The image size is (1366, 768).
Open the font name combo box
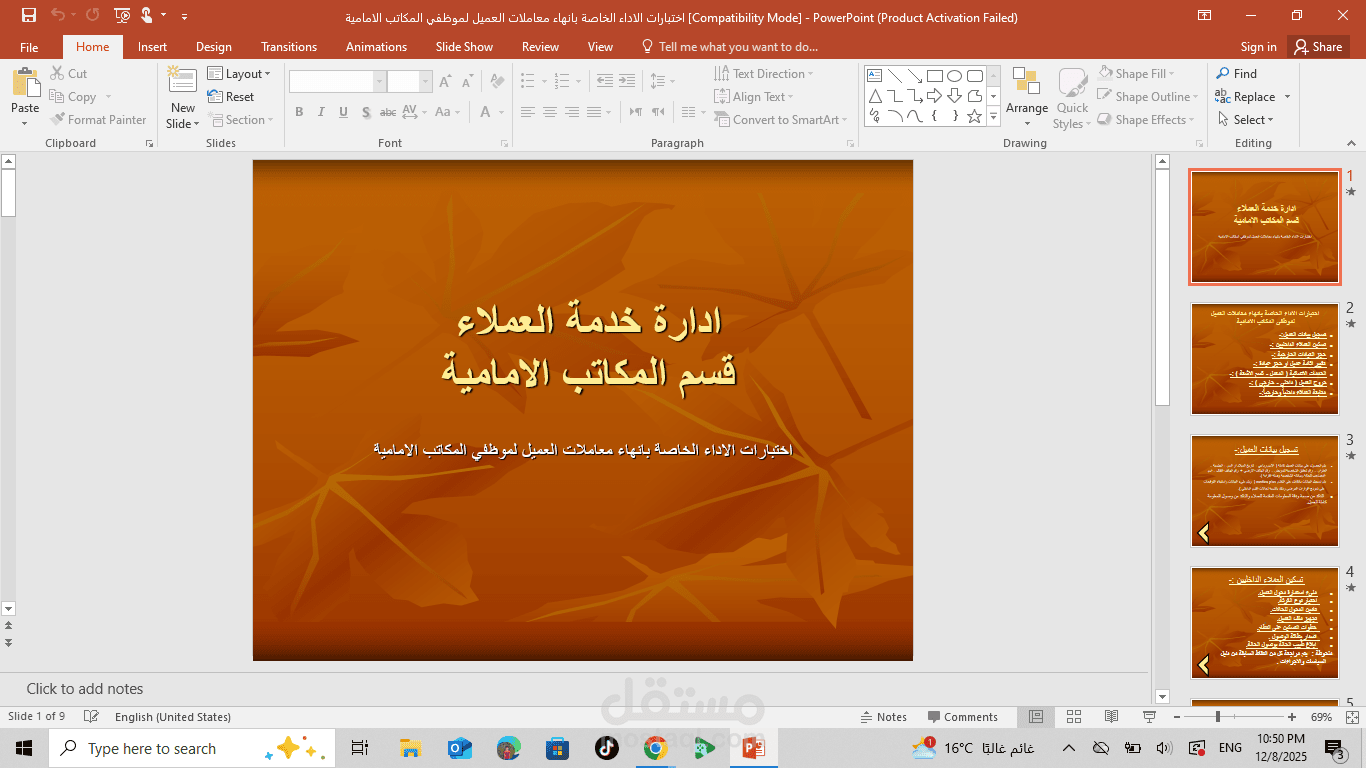[337, 82]
